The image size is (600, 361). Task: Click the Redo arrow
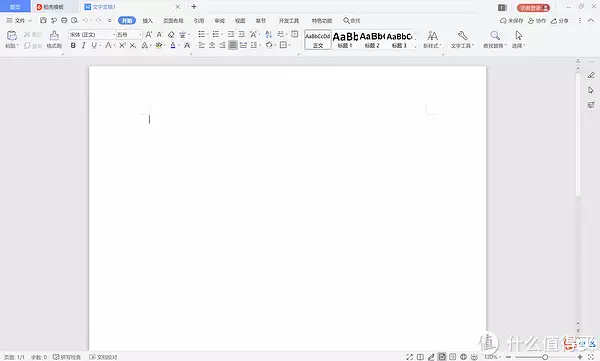click(x=99, y=20)
